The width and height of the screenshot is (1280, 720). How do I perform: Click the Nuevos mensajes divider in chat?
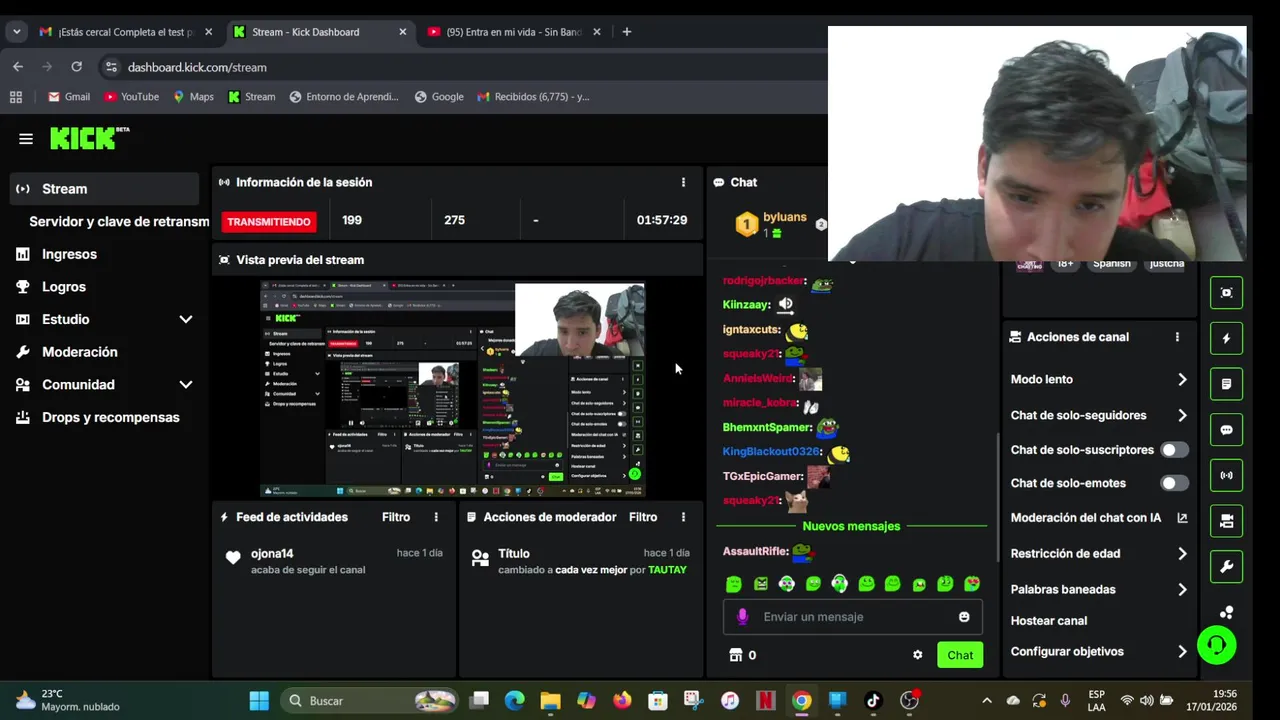(x=851, y=526)
